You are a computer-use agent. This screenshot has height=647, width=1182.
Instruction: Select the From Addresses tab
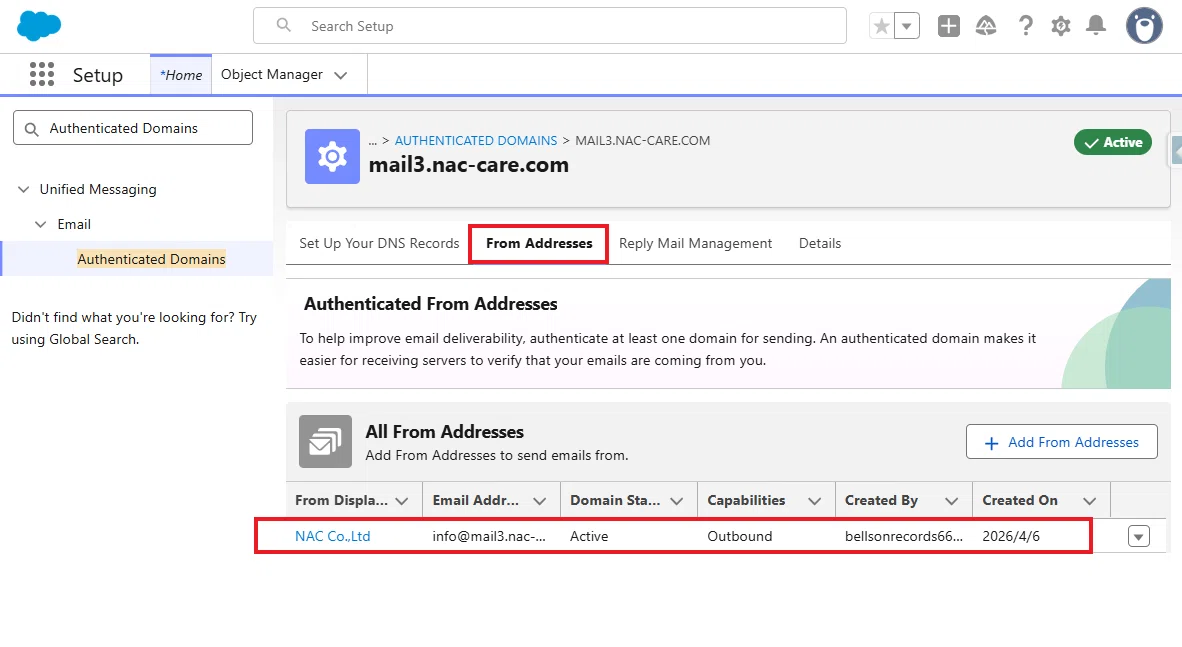[539, 243]
